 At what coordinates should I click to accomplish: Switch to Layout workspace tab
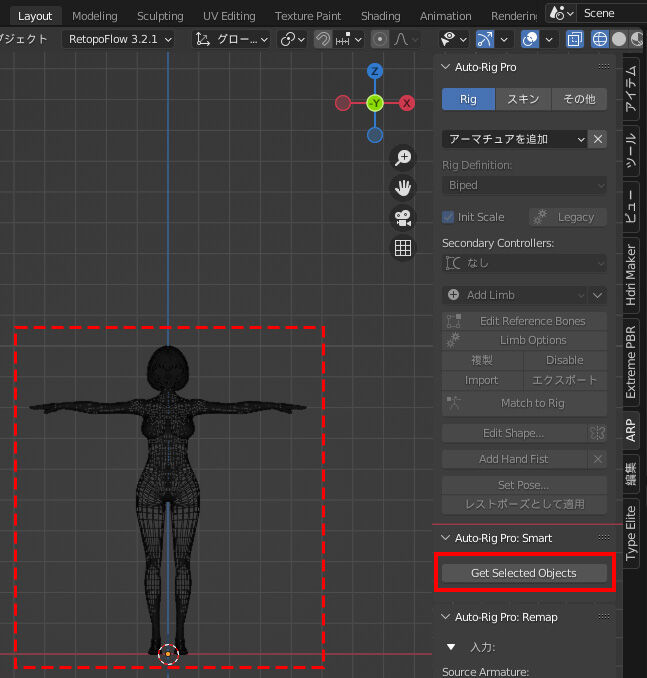(35, 16)
